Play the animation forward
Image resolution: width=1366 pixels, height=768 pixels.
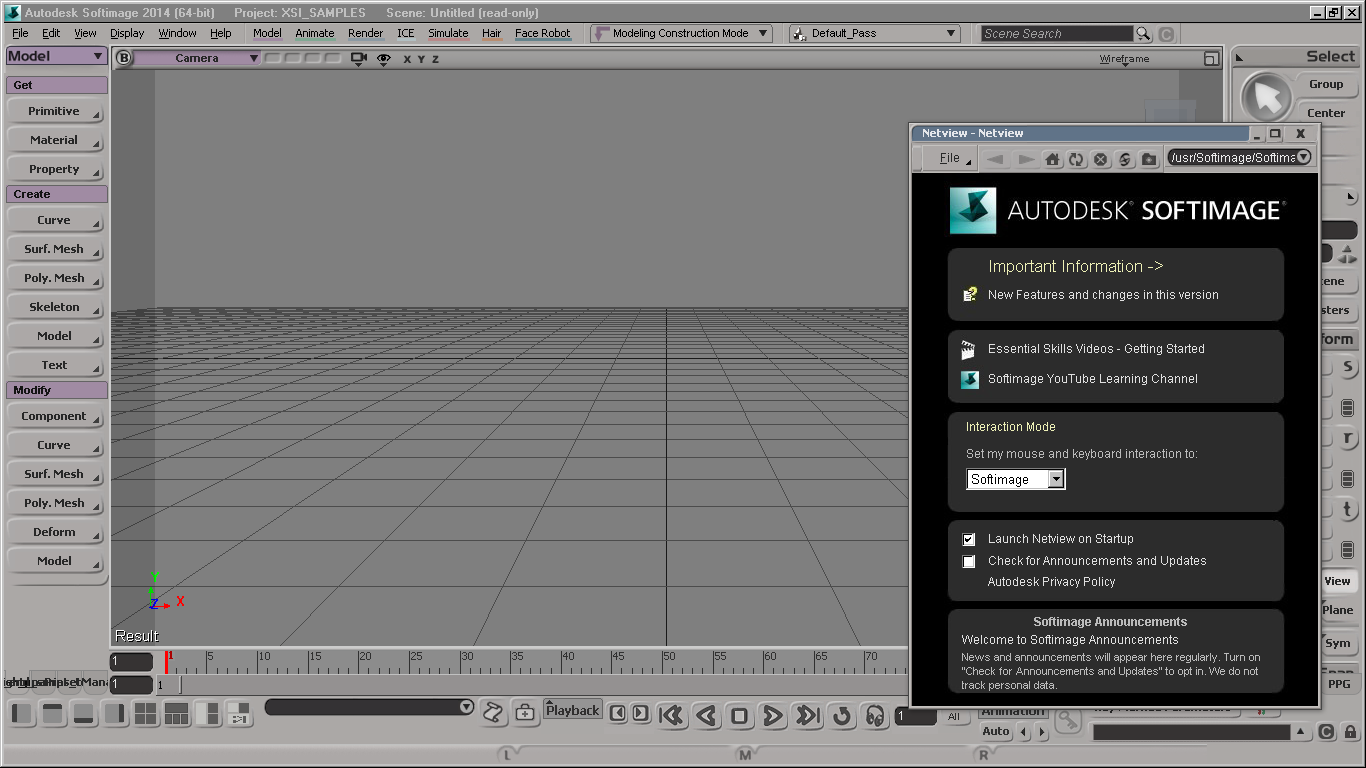(772, 715)
